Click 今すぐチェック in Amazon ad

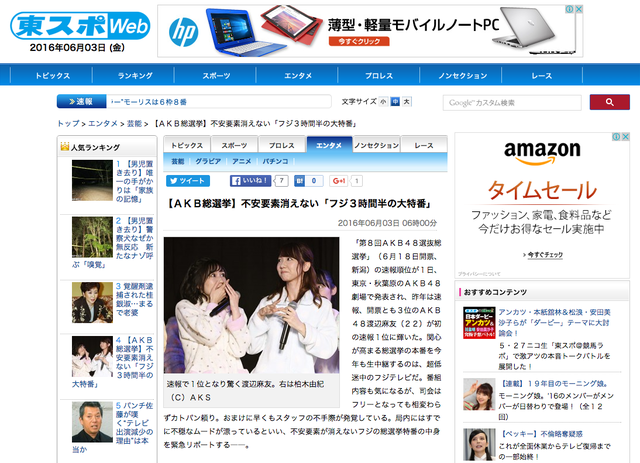pyautogui.click(x=543, y=255)
